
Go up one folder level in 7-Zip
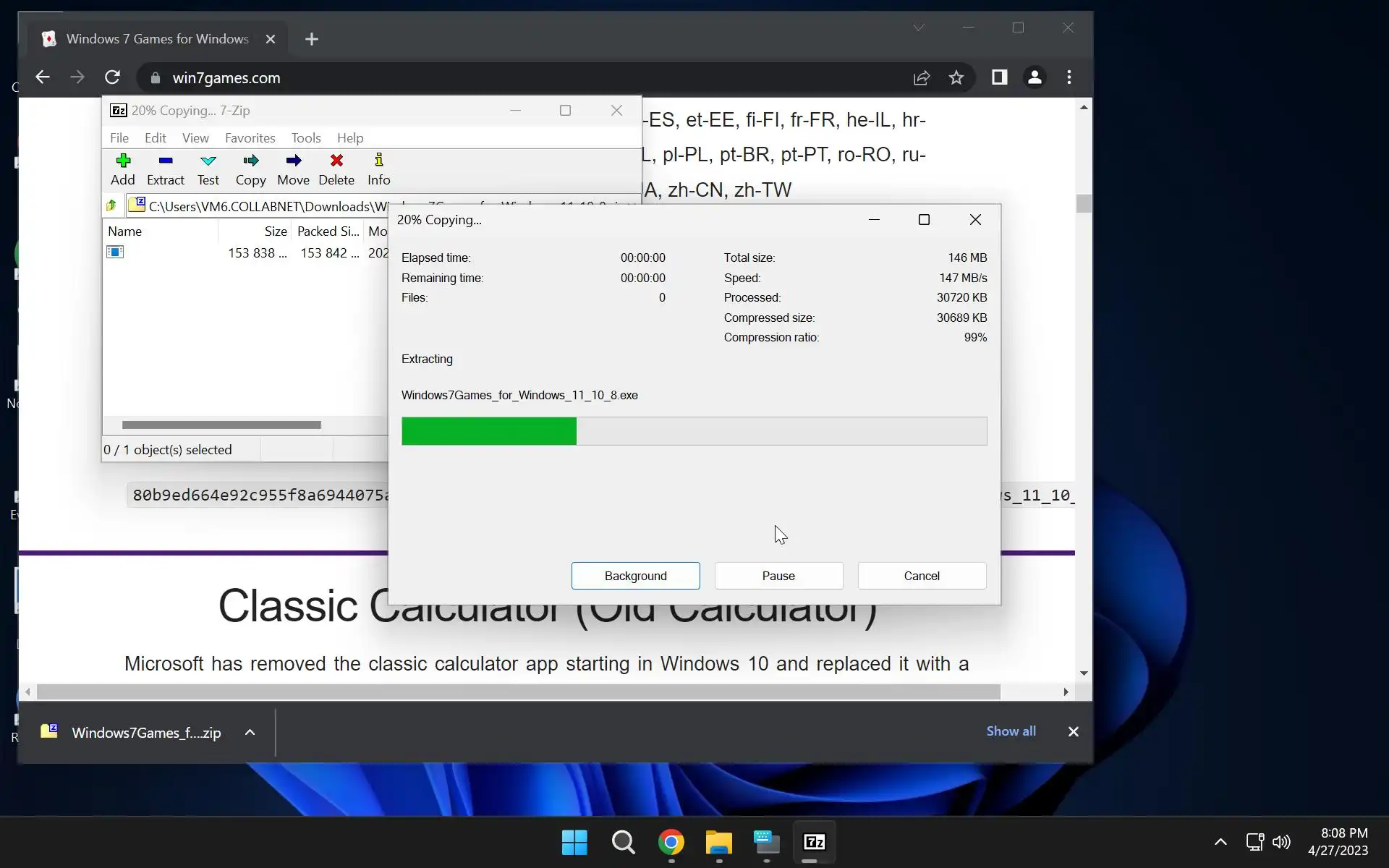pos(111,206)
